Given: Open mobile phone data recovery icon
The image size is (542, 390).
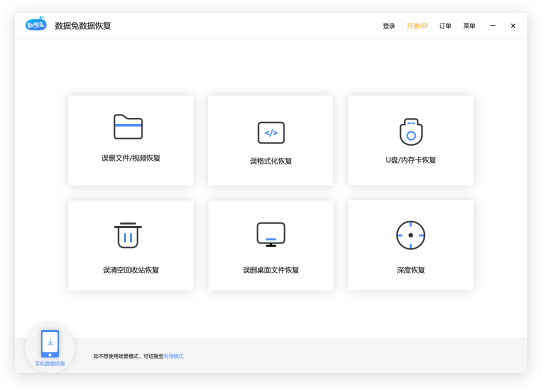Looking at the screenshot, I should [50, 344].
